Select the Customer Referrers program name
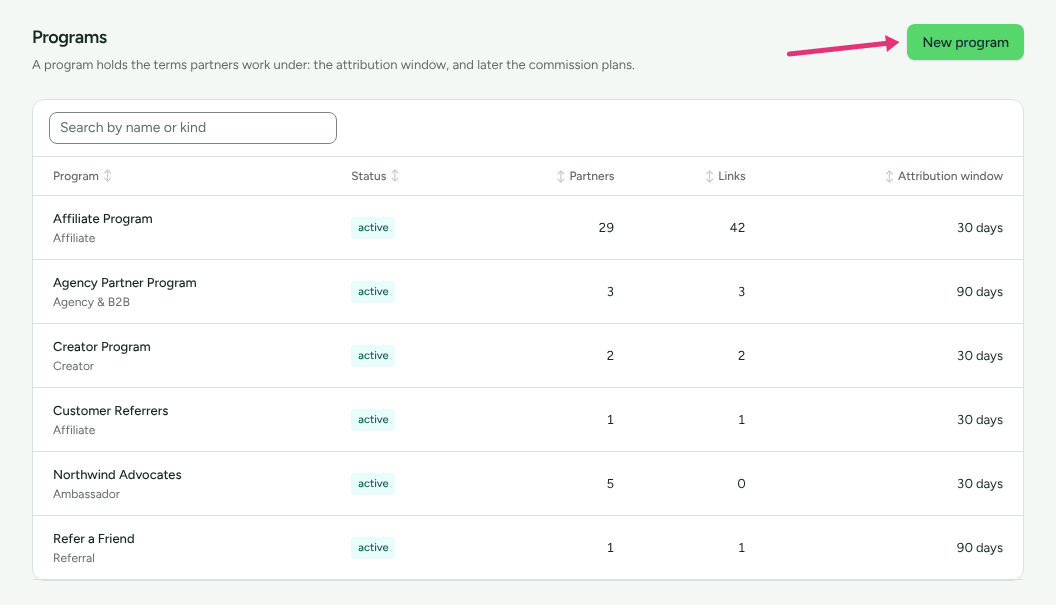Screen dimensions: 1056x605 click(x=110, y=411)
